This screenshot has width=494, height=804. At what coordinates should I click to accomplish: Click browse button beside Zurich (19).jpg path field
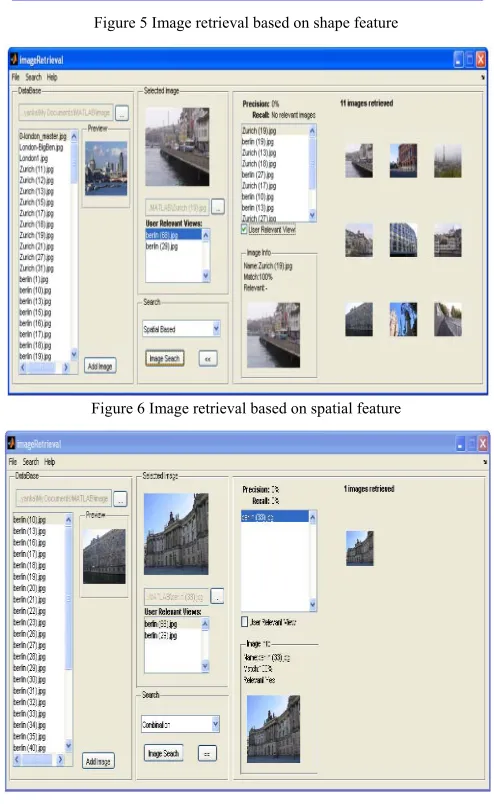(218, 207)
